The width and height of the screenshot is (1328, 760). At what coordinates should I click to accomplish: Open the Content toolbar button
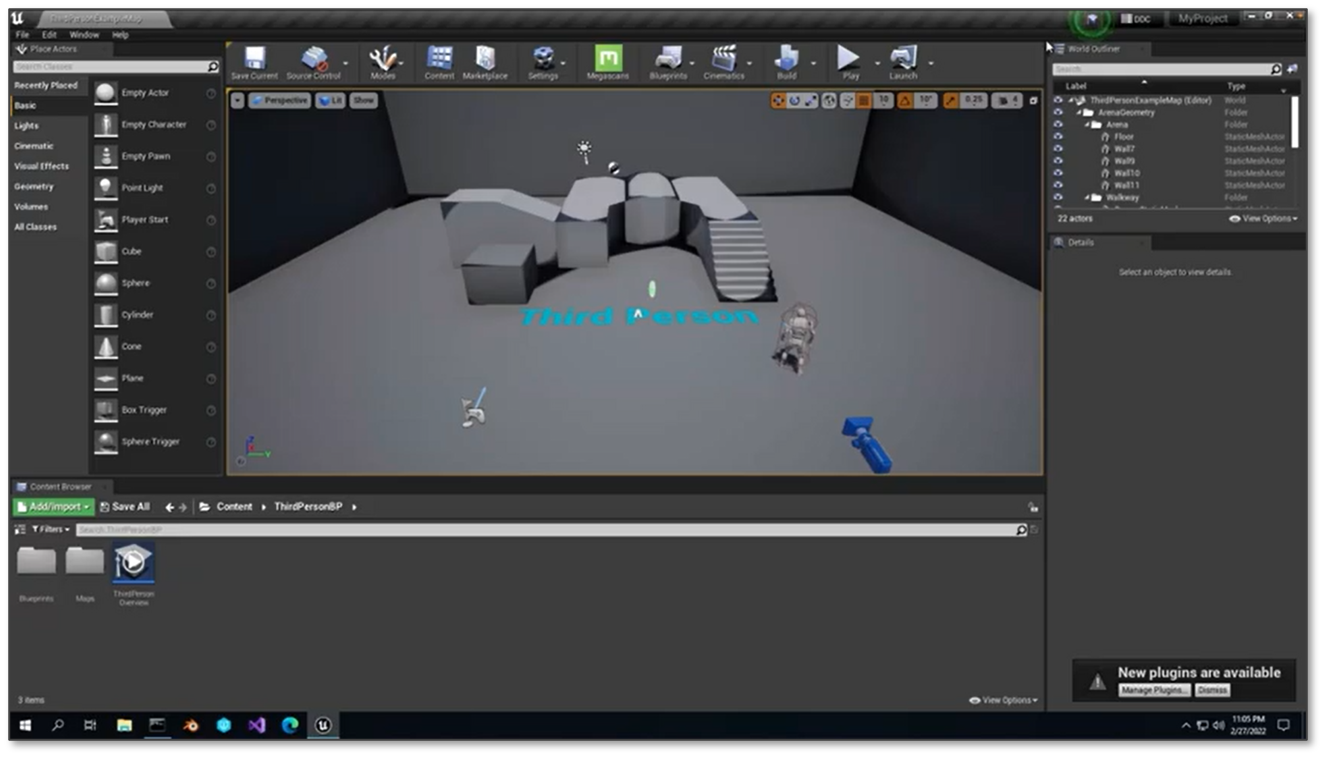439,62
